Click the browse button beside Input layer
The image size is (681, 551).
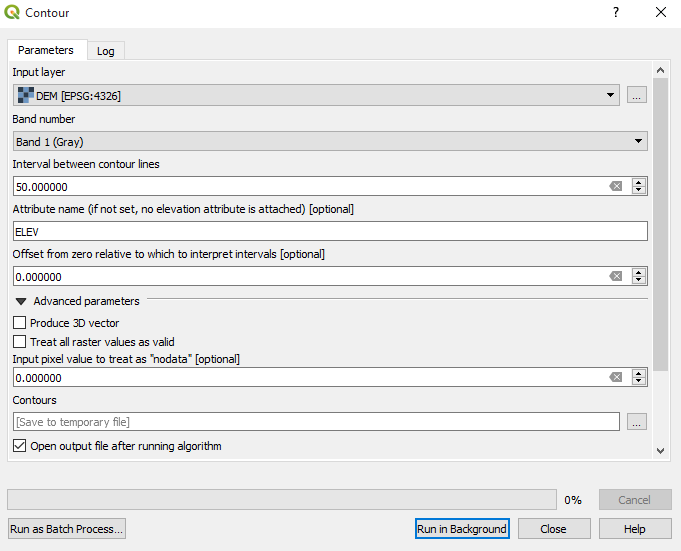(637, 96)
